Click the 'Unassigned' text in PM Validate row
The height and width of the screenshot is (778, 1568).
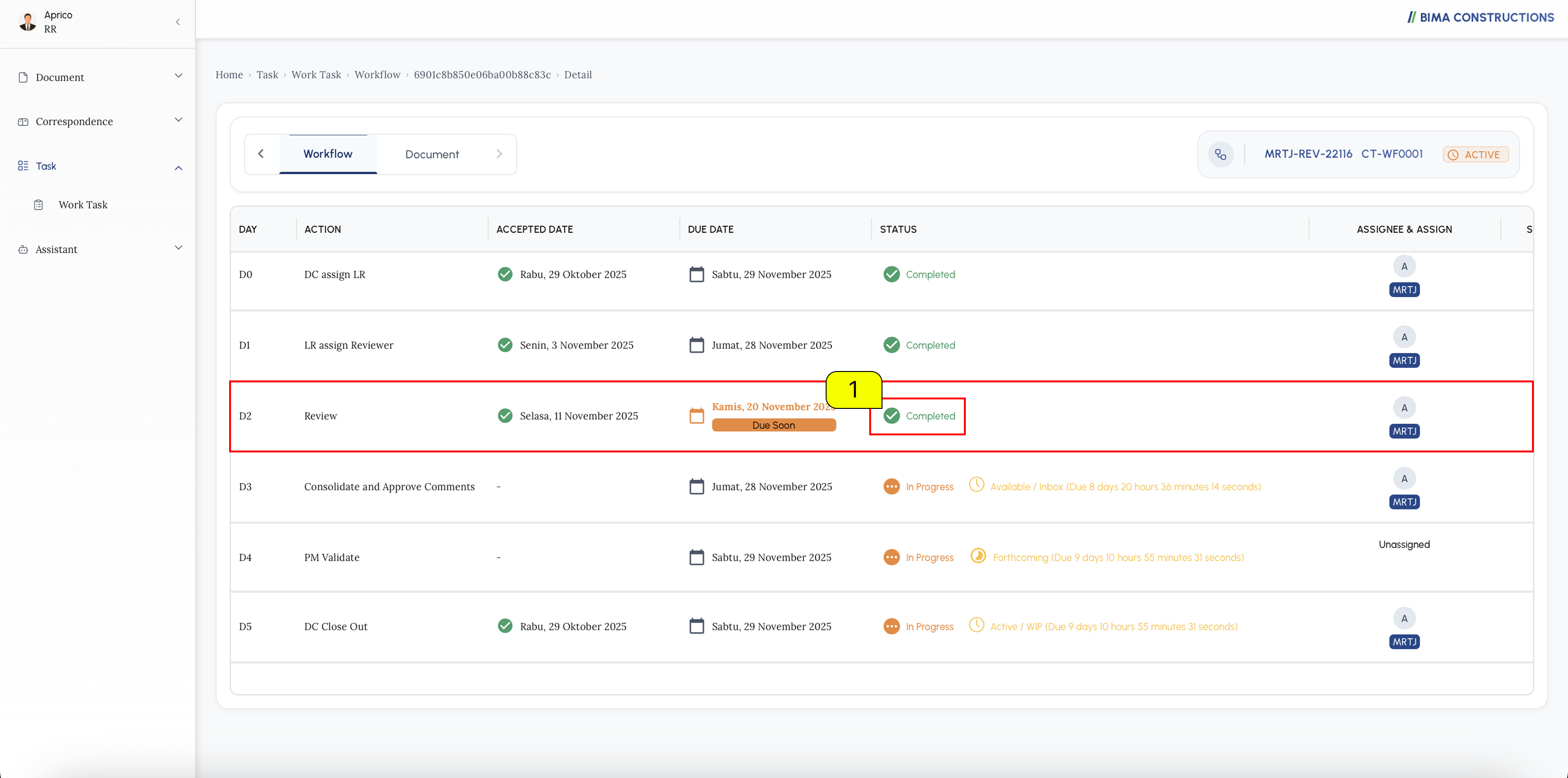pos(1404,544)
